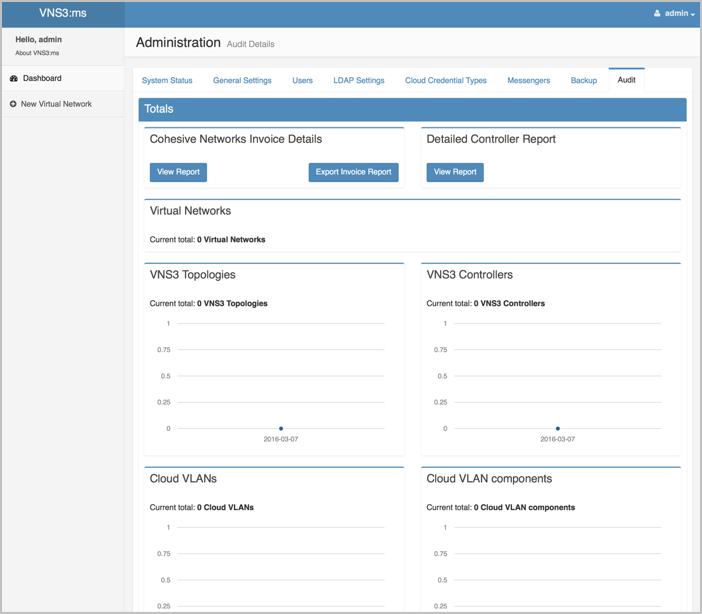702x614 pixels.
Task: Click the Detailed Controller Report heading
Action: pos(491,139)
